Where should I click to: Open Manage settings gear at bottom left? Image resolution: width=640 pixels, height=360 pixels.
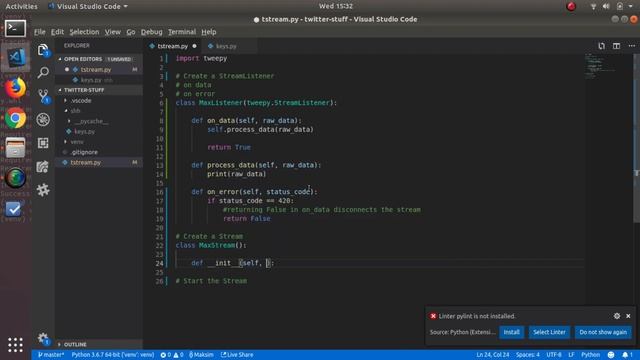tap(43, 338)
